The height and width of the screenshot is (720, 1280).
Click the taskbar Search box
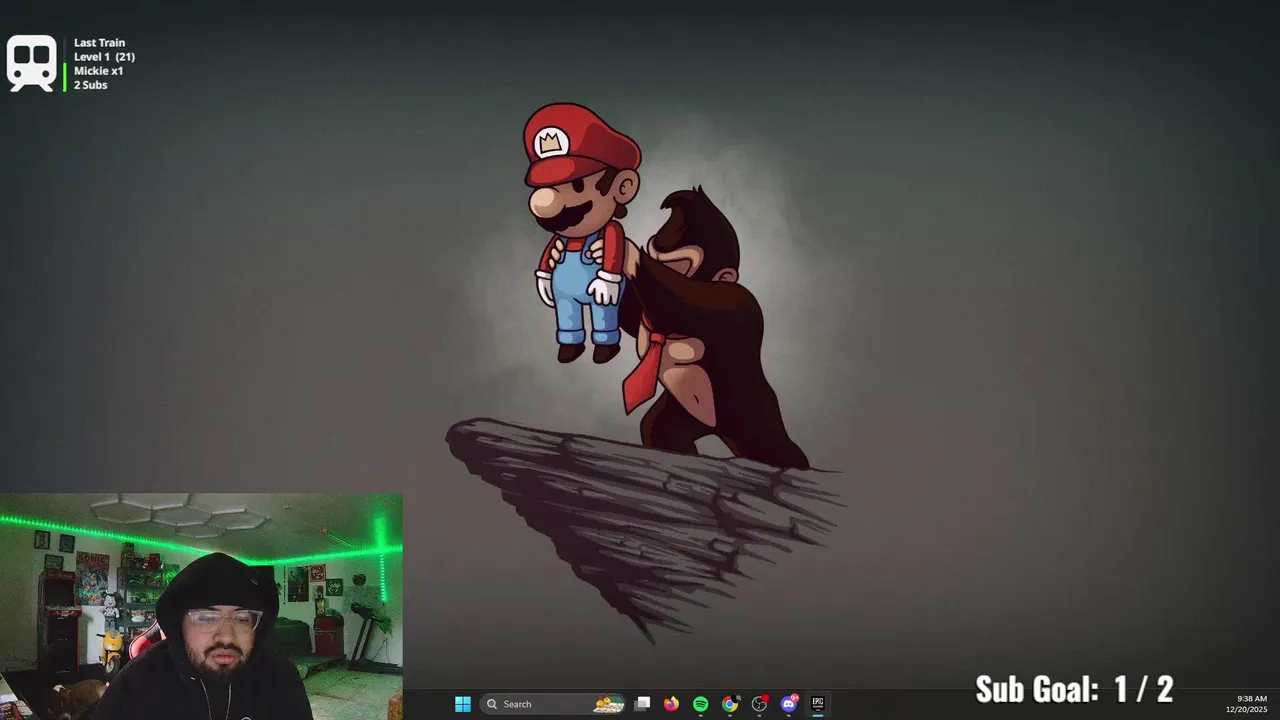(553, 704)
